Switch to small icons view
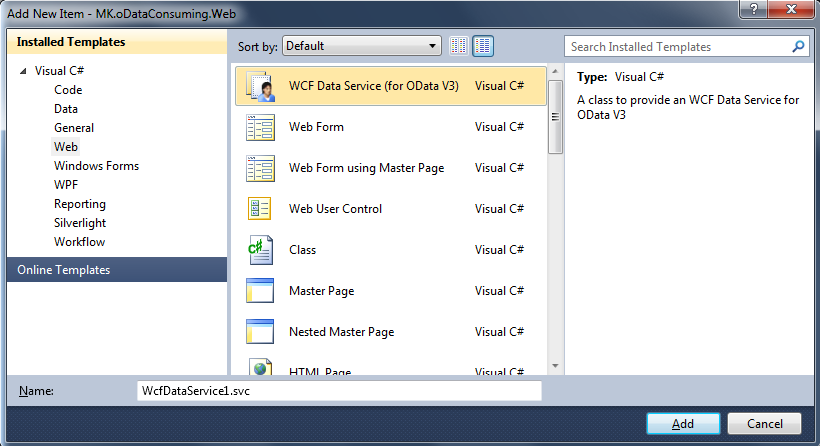Image resolution: width=820 pixels, height=446 pixels. pyautogui.click(x=459, y=46)
